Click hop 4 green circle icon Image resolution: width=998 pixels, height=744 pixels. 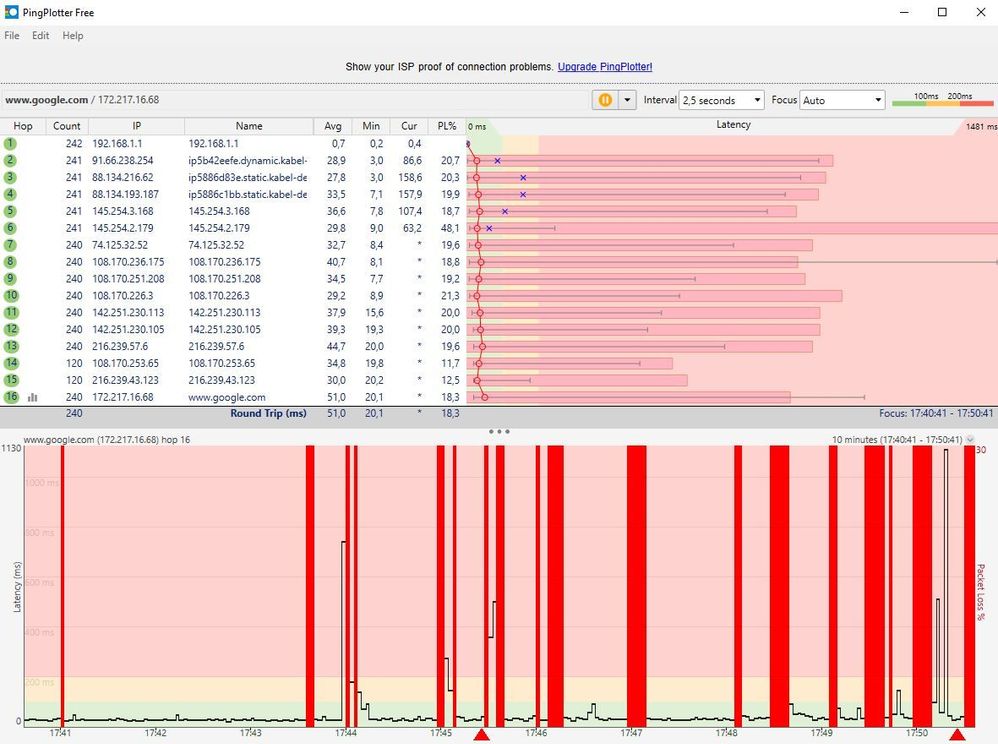[10, 194]
